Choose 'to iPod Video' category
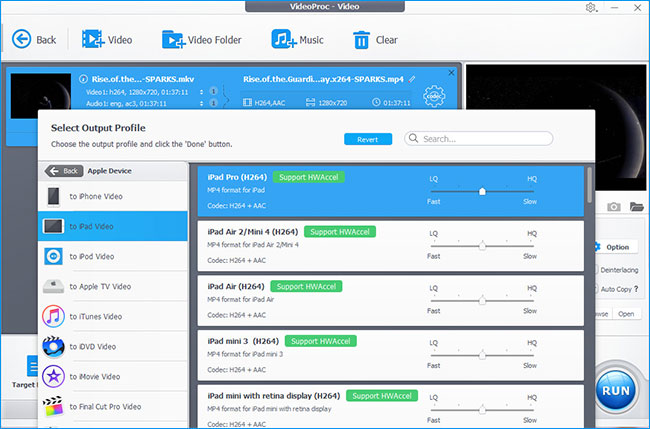 (x=113, y=256)
